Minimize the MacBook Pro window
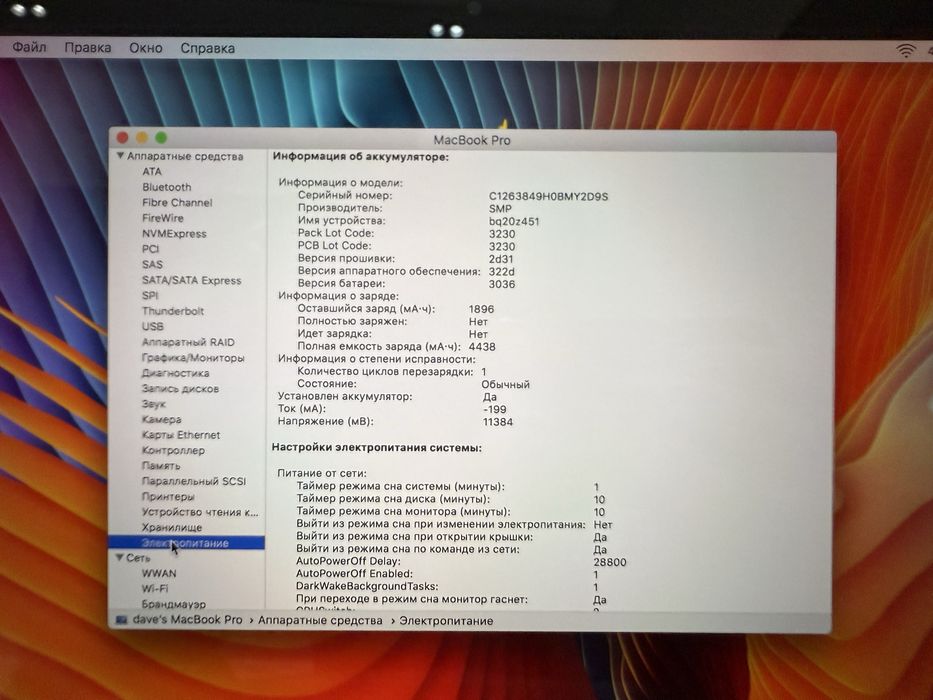 point(142,138)
